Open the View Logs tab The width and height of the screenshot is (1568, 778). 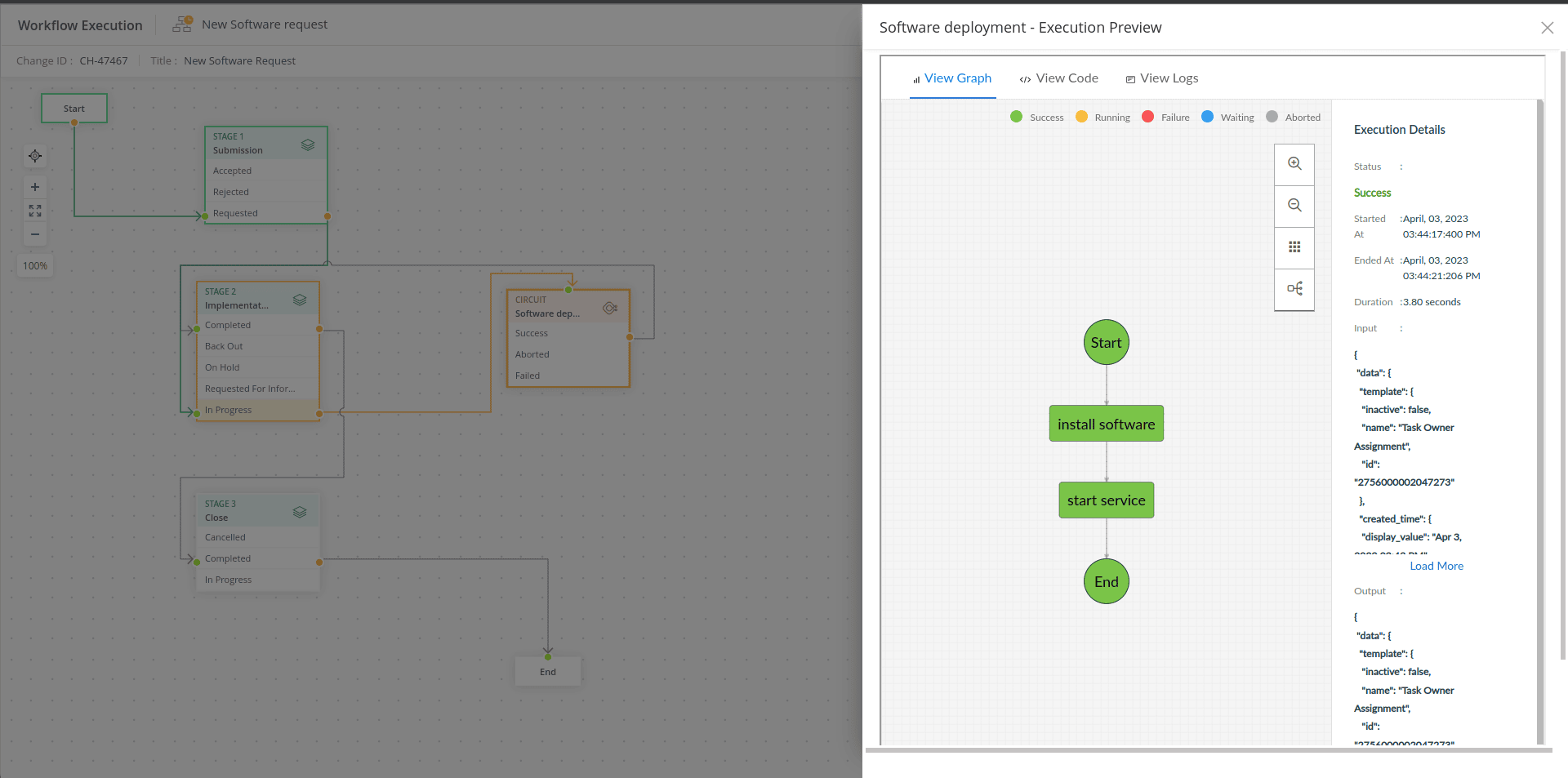click(x=1161, y=78)
